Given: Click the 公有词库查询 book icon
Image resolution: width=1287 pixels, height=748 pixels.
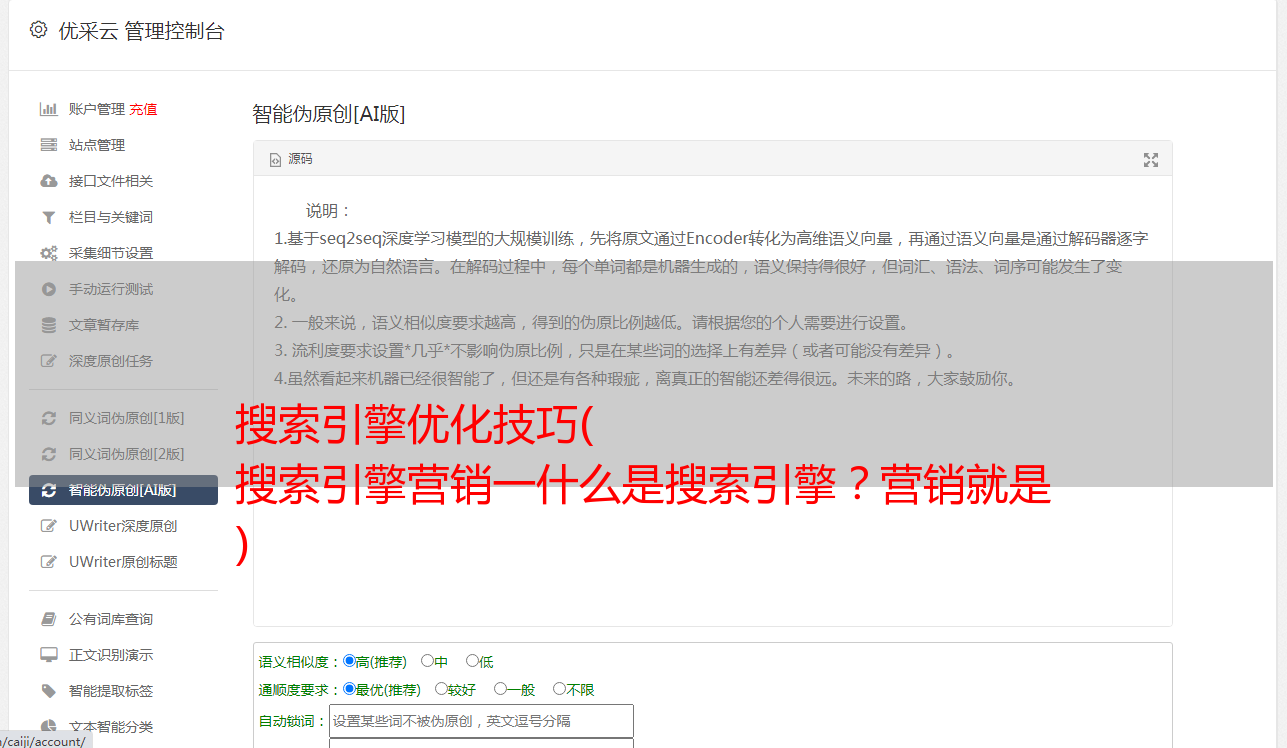Looking at the screenshot, I should coord(48,619).
